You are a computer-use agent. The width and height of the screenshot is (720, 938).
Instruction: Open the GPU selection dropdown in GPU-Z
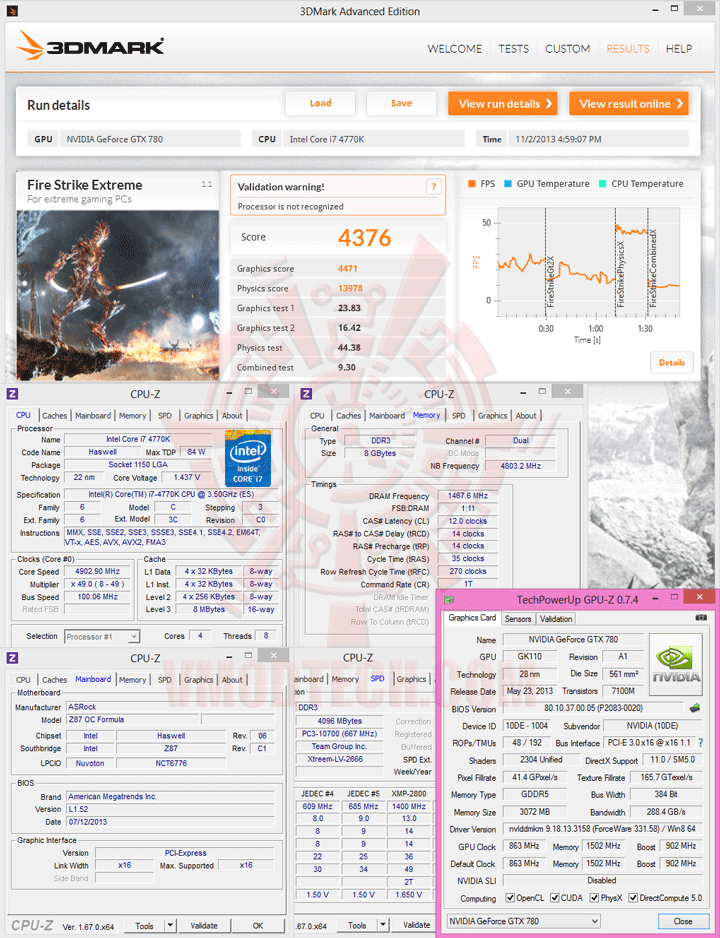(523, 921)
